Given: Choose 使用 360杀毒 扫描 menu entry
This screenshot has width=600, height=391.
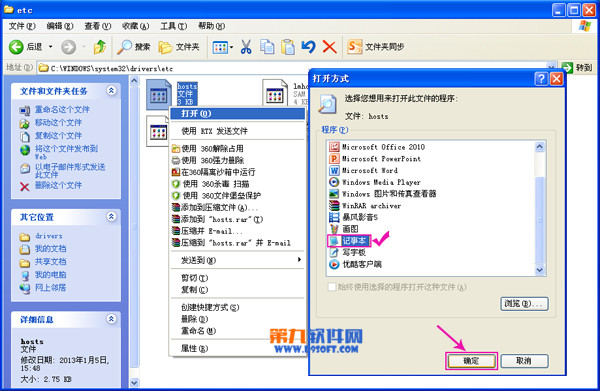Looking at the screenshot, I should tap(237, 184).
